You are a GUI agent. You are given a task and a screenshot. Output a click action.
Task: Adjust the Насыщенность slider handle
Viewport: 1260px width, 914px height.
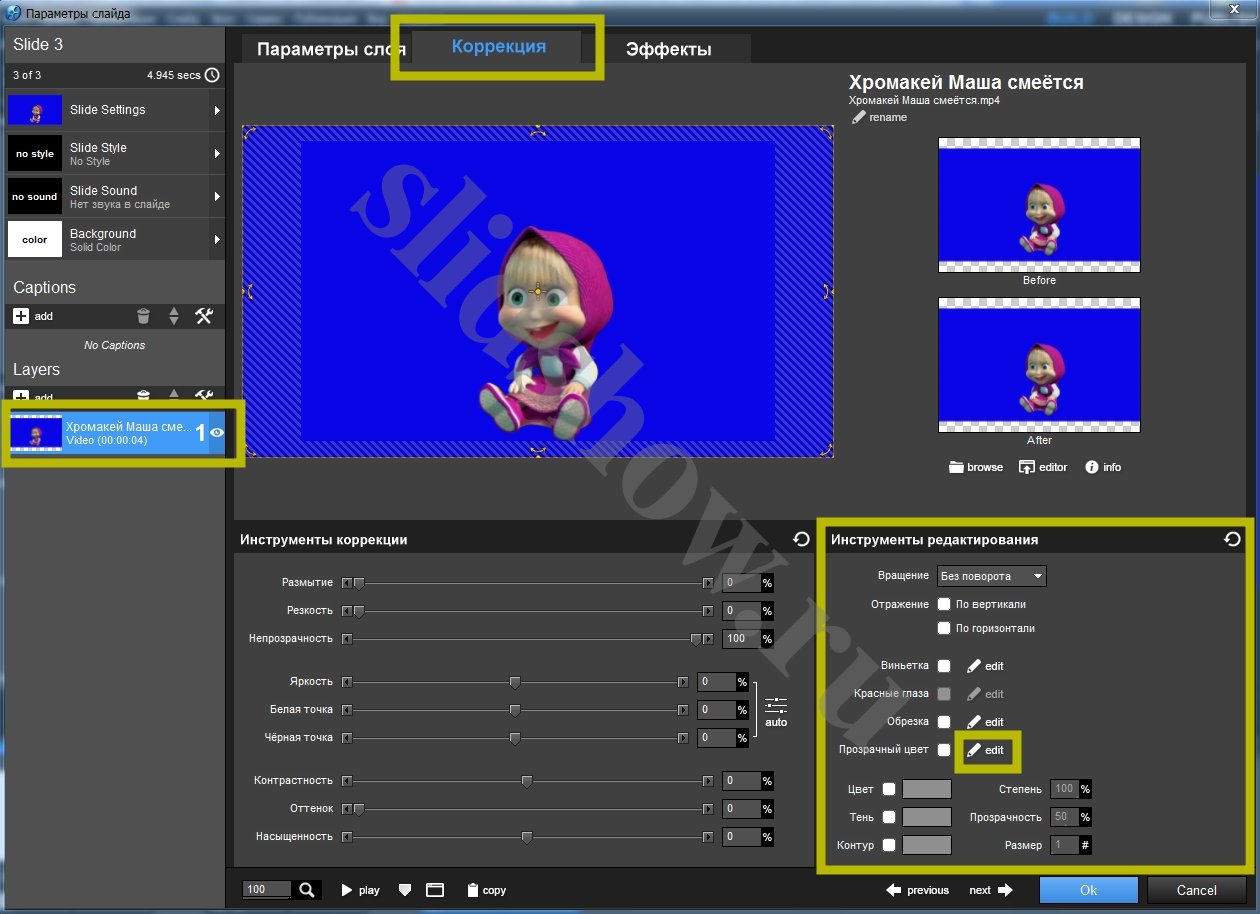tap(527, 837)
